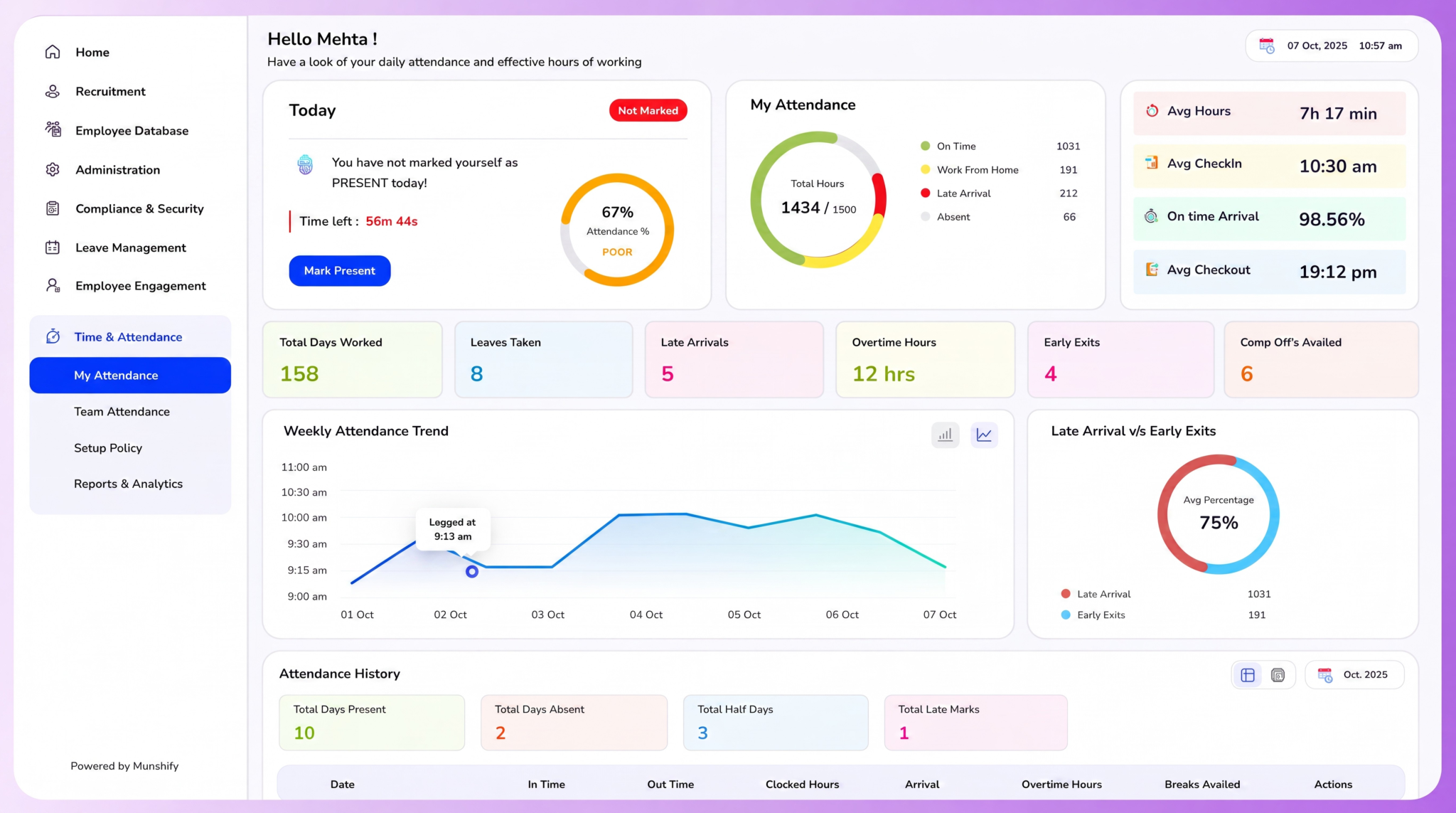1456x813 pixels.
Task: Click the Avg Checkout icon
Action: (x=1152, y=270)
